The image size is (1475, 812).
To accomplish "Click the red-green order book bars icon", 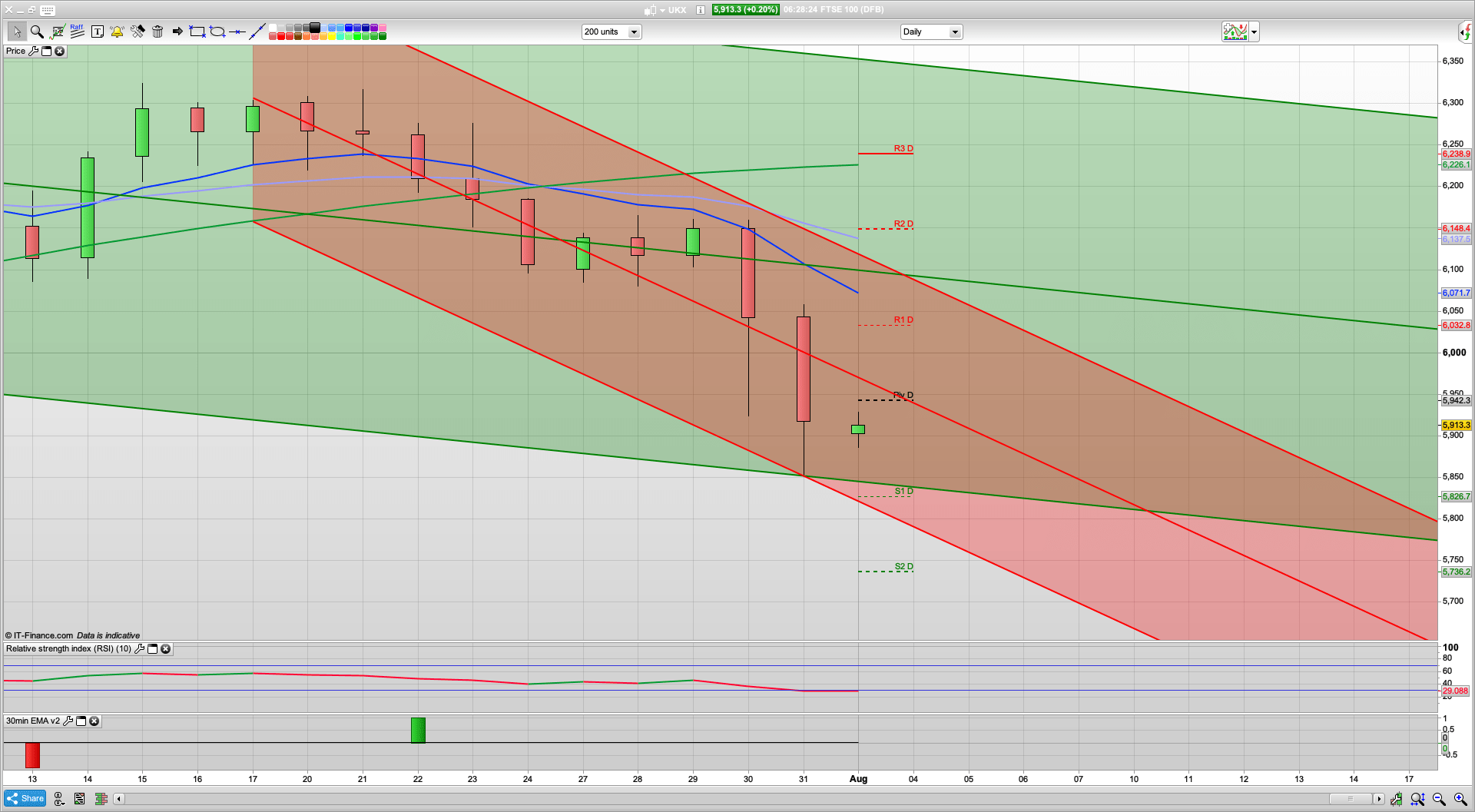I will pyautogui.click(x=101, y=799).
